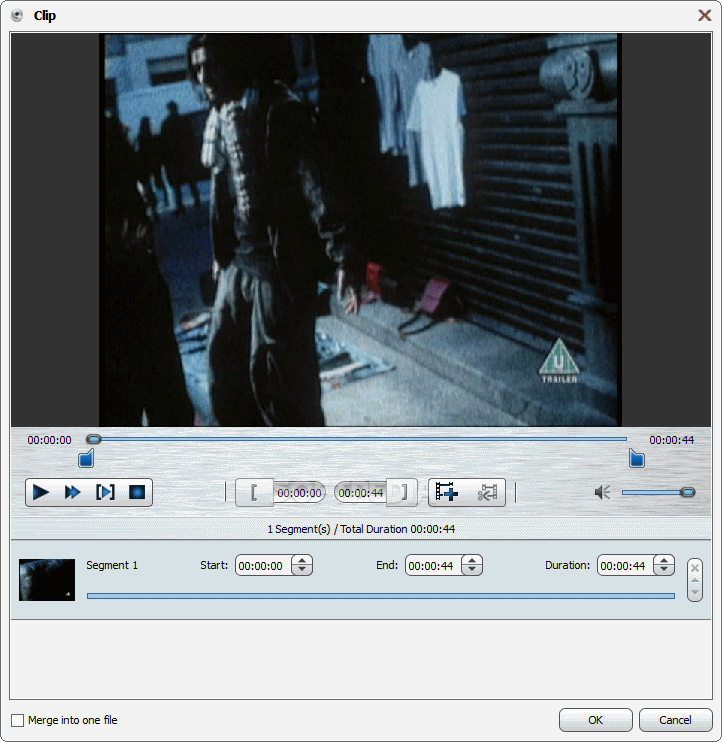Decrease the Segment 1 End time with down arrow

click(472, 570)
